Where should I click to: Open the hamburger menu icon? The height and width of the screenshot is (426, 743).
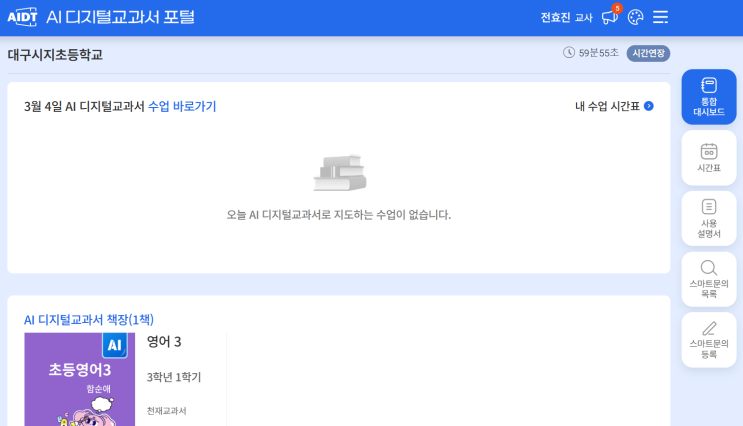pyautogui.click(x=661, y=17)
